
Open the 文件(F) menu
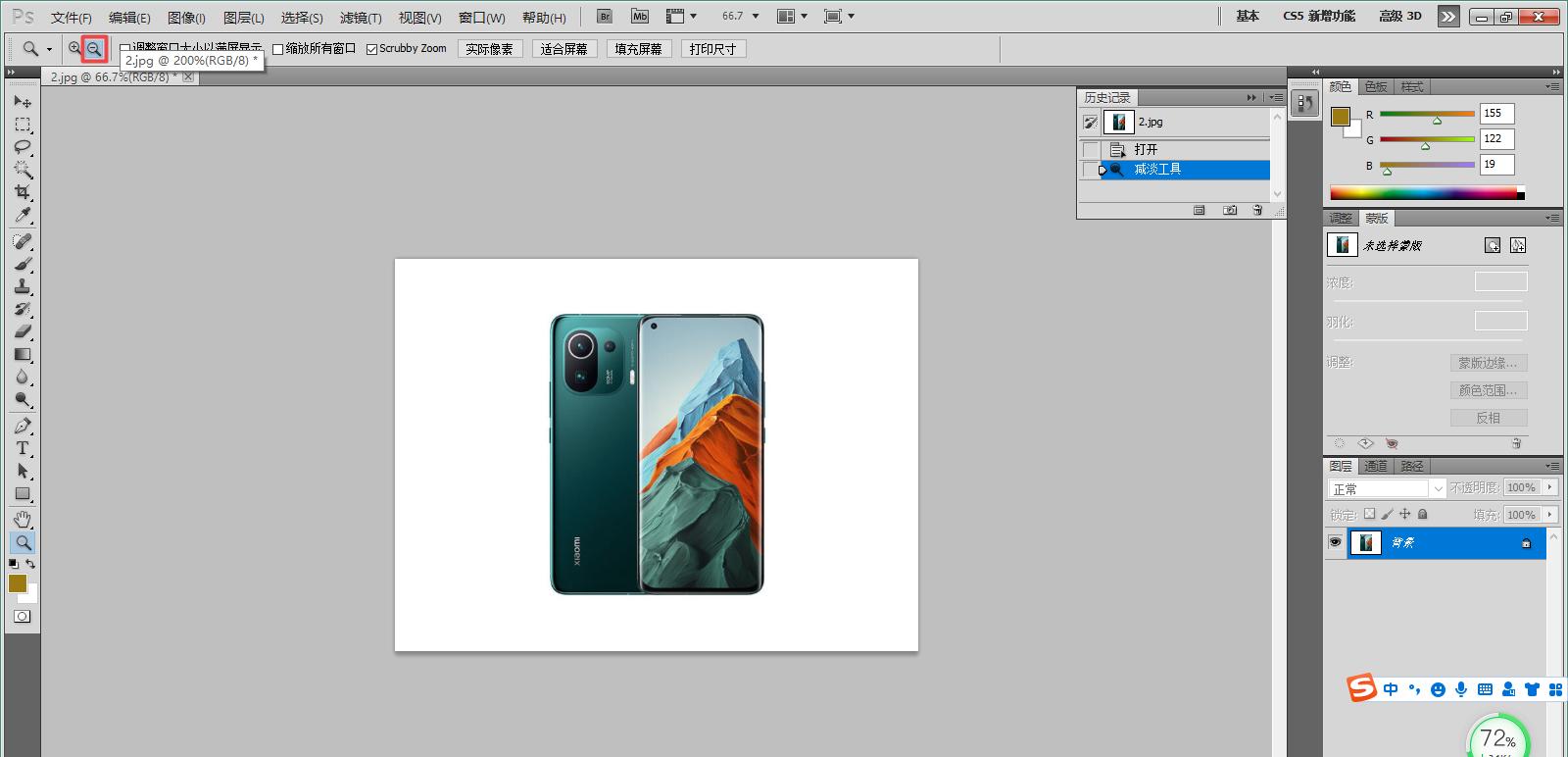point(71,18)
